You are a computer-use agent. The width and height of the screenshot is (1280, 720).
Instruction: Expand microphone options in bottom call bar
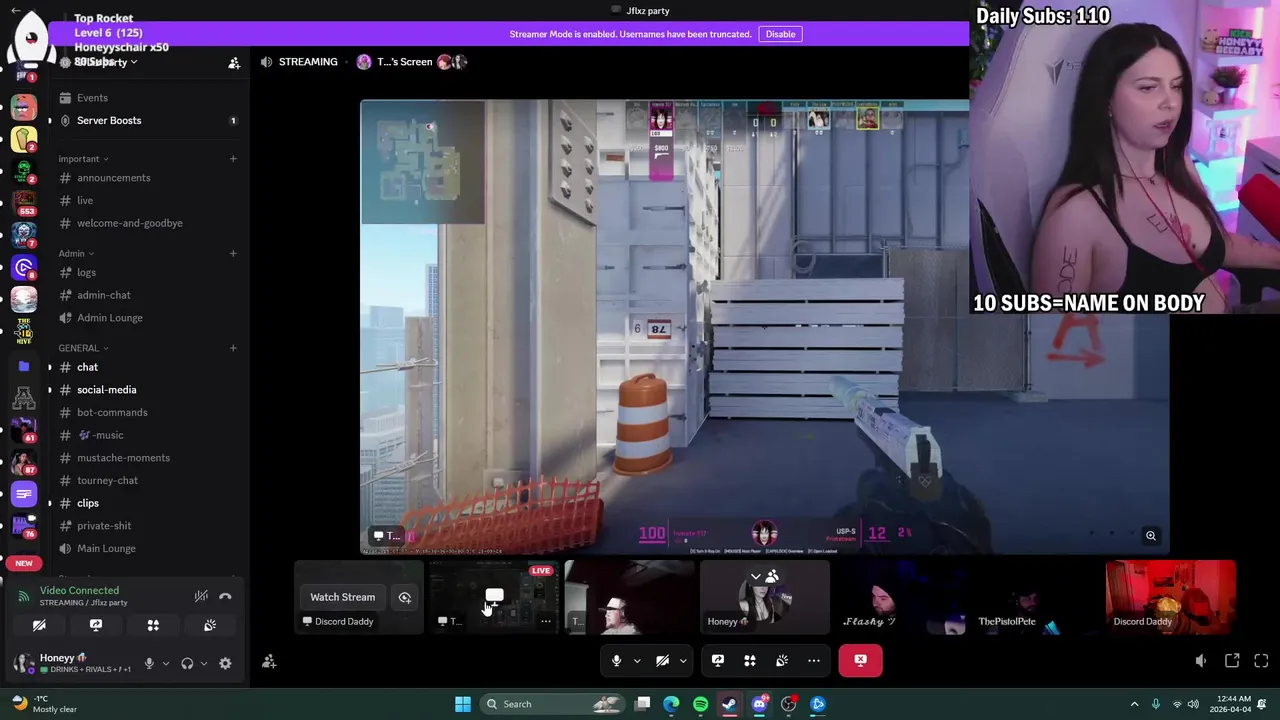point(636,660)
